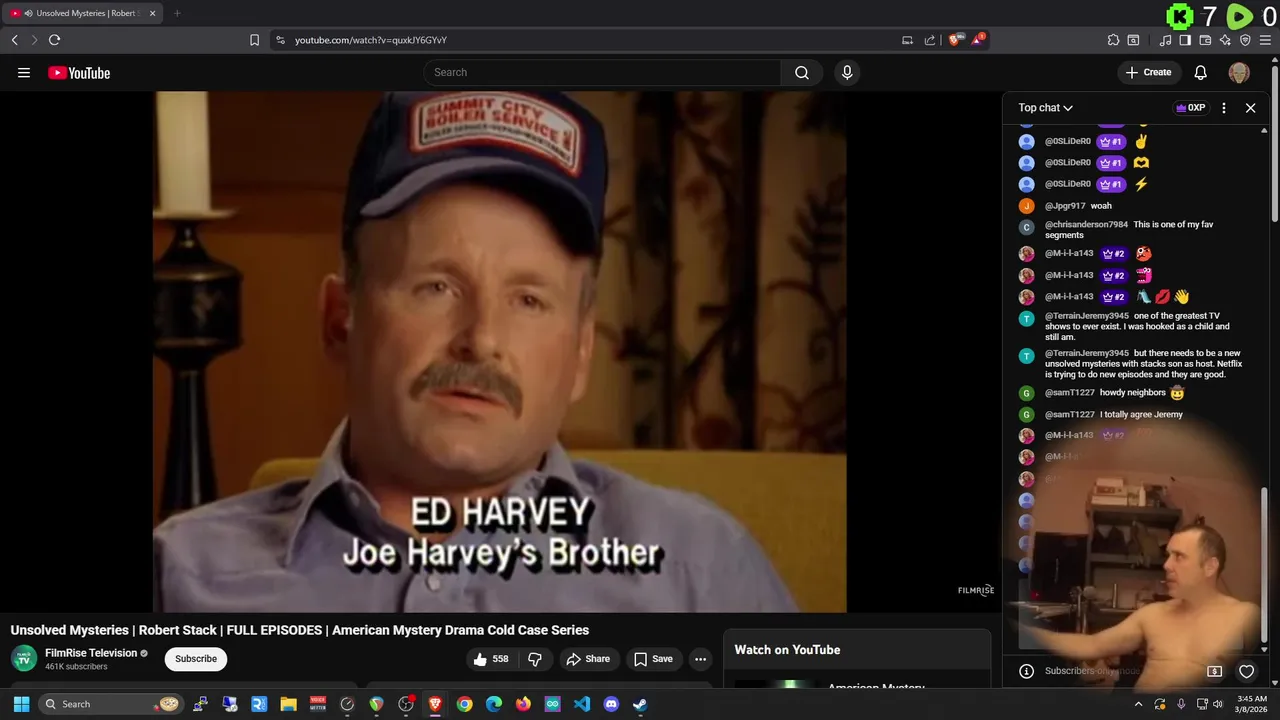Open the Brave music playlist icon
Image resolution: width=1280 pixels, height=720 pixels.
click(x=1165, y=40)
